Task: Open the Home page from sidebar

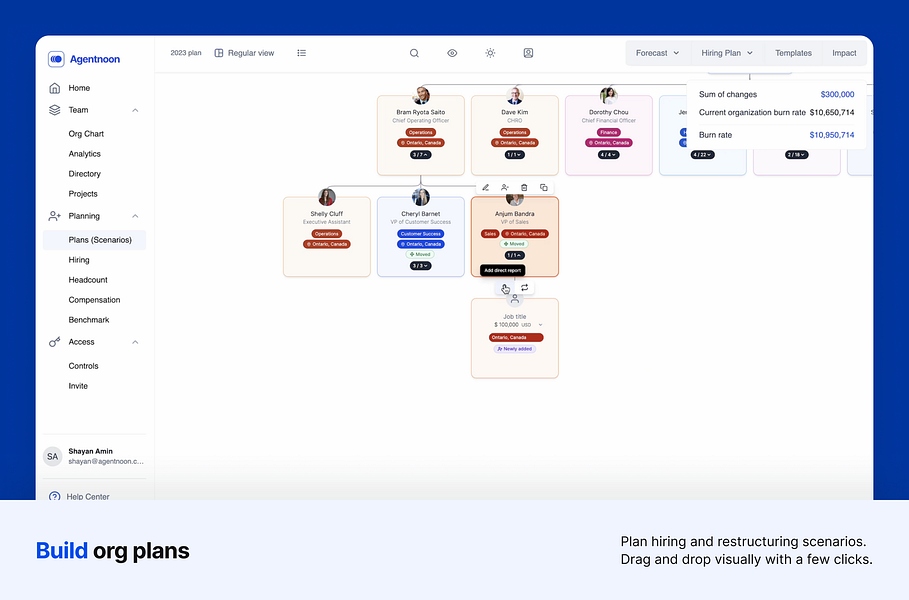Action: [x=79, y=88]
